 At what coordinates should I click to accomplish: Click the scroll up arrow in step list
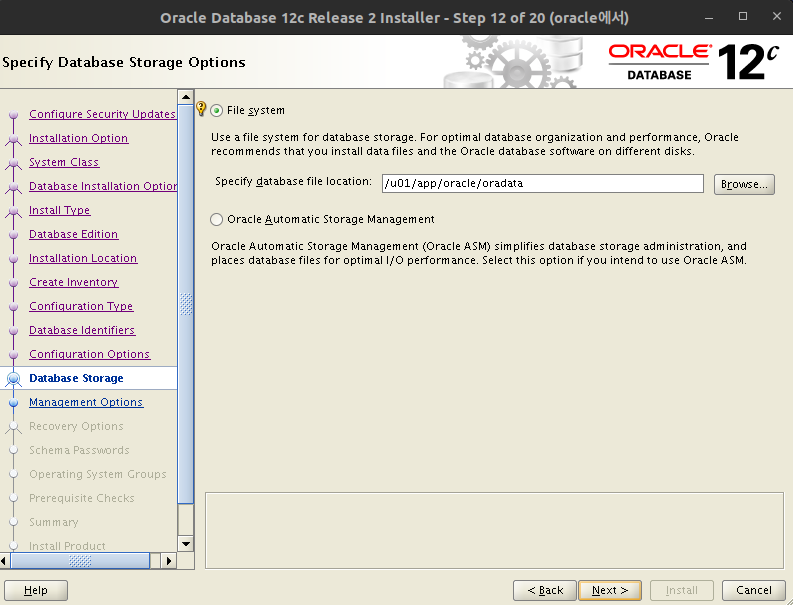[186, 97]
